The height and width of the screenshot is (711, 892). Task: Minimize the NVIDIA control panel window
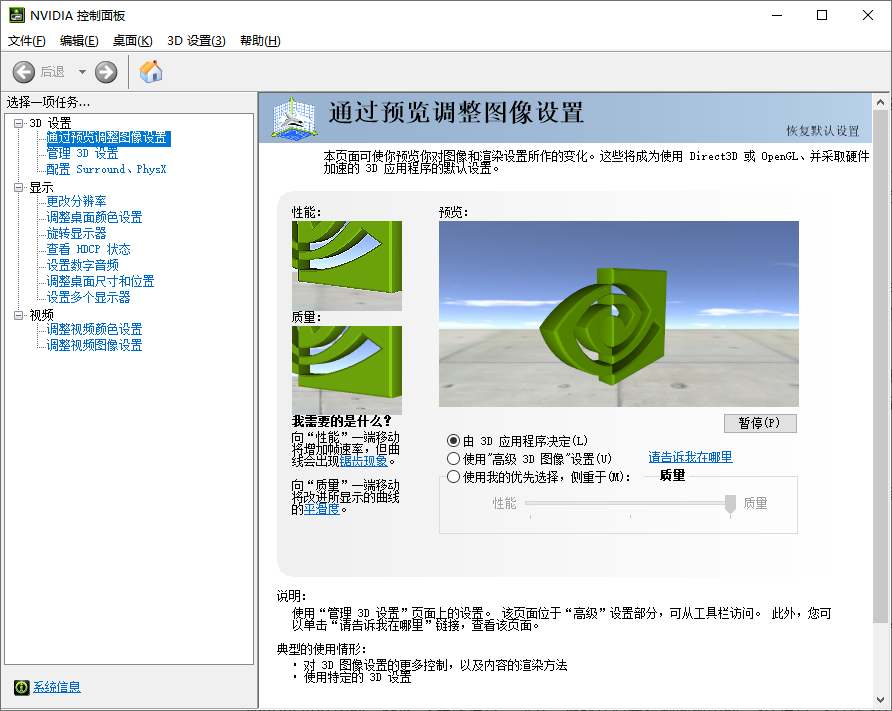[777, 15]
